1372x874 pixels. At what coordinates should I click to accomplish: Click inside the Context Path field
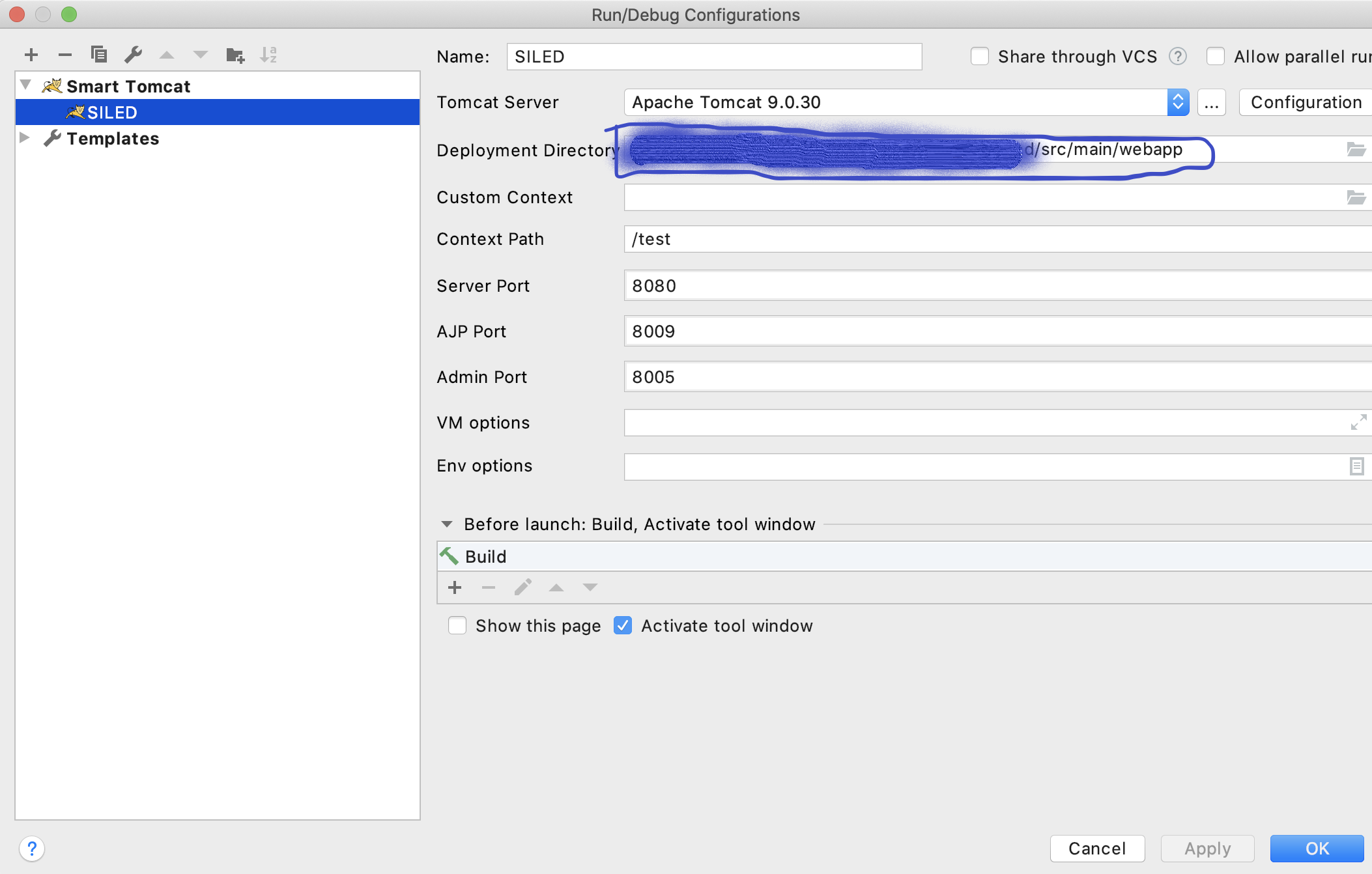[977, 240]
